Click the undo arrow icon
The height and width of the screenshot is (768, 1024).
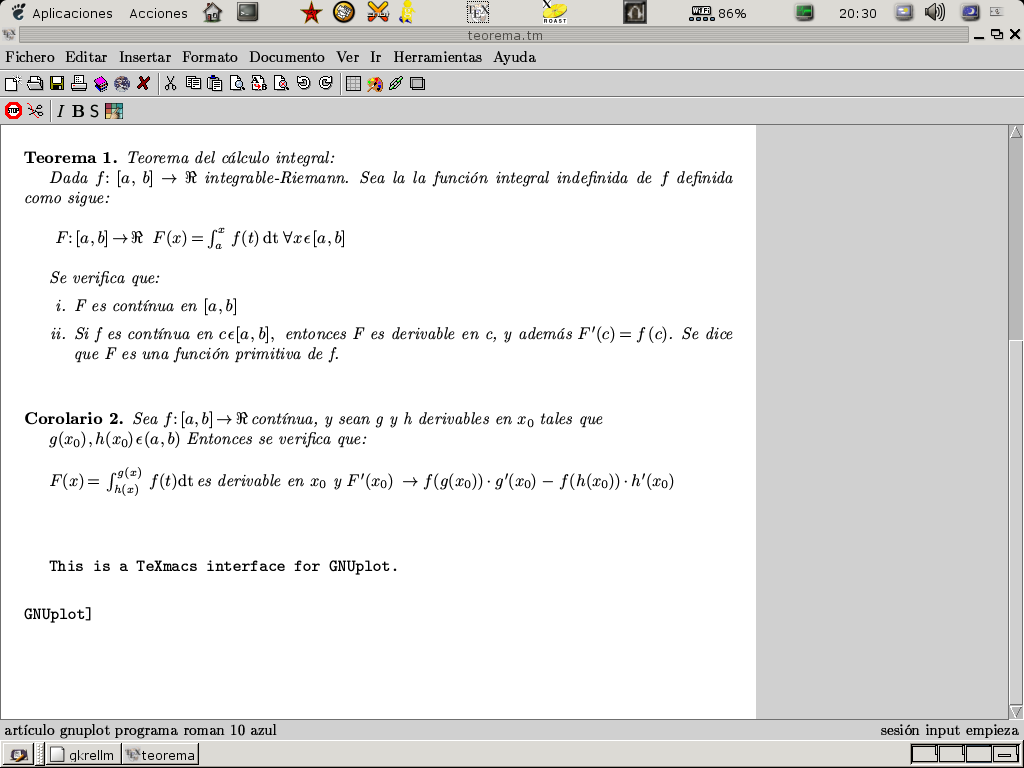304,84
